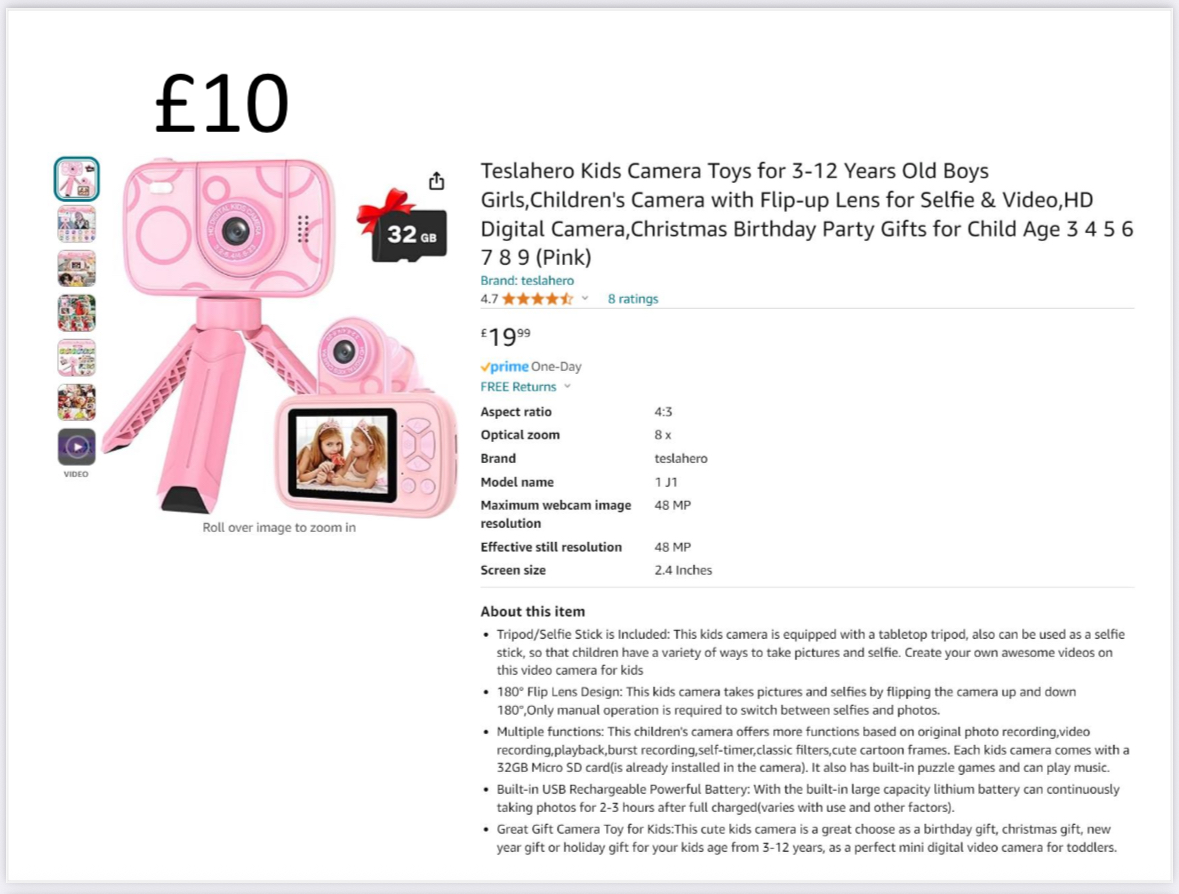Select the second product thumbnail
Screen dimensions: 1179x894
point(77,225)
